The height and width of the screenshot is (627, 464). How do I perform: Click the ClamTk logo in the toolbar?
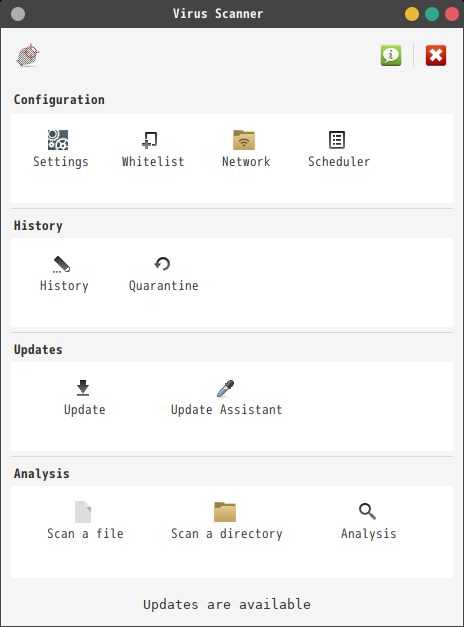click(28, 55)
